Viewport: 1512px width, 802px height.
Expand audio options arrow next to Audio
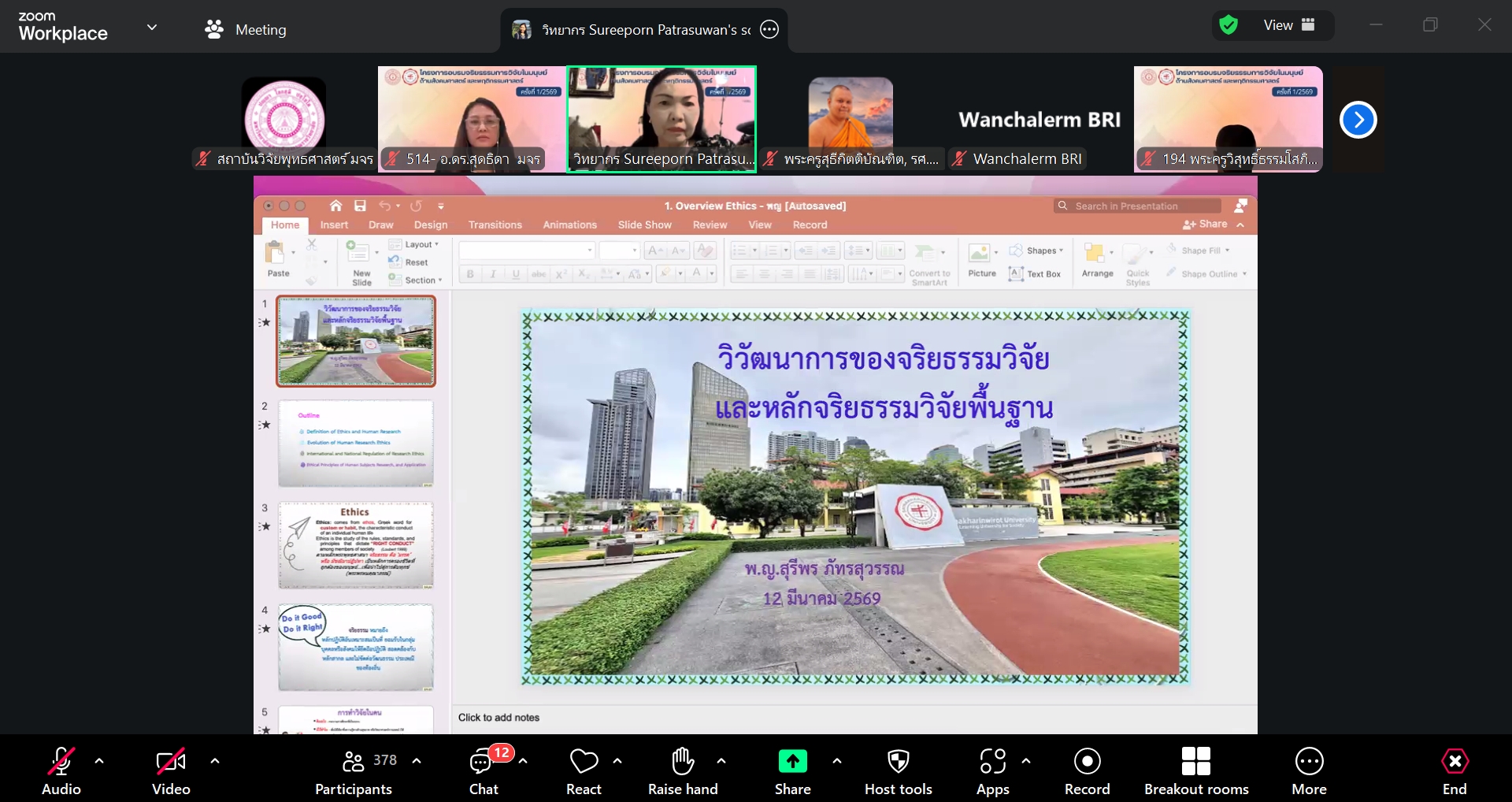(99, 761)
